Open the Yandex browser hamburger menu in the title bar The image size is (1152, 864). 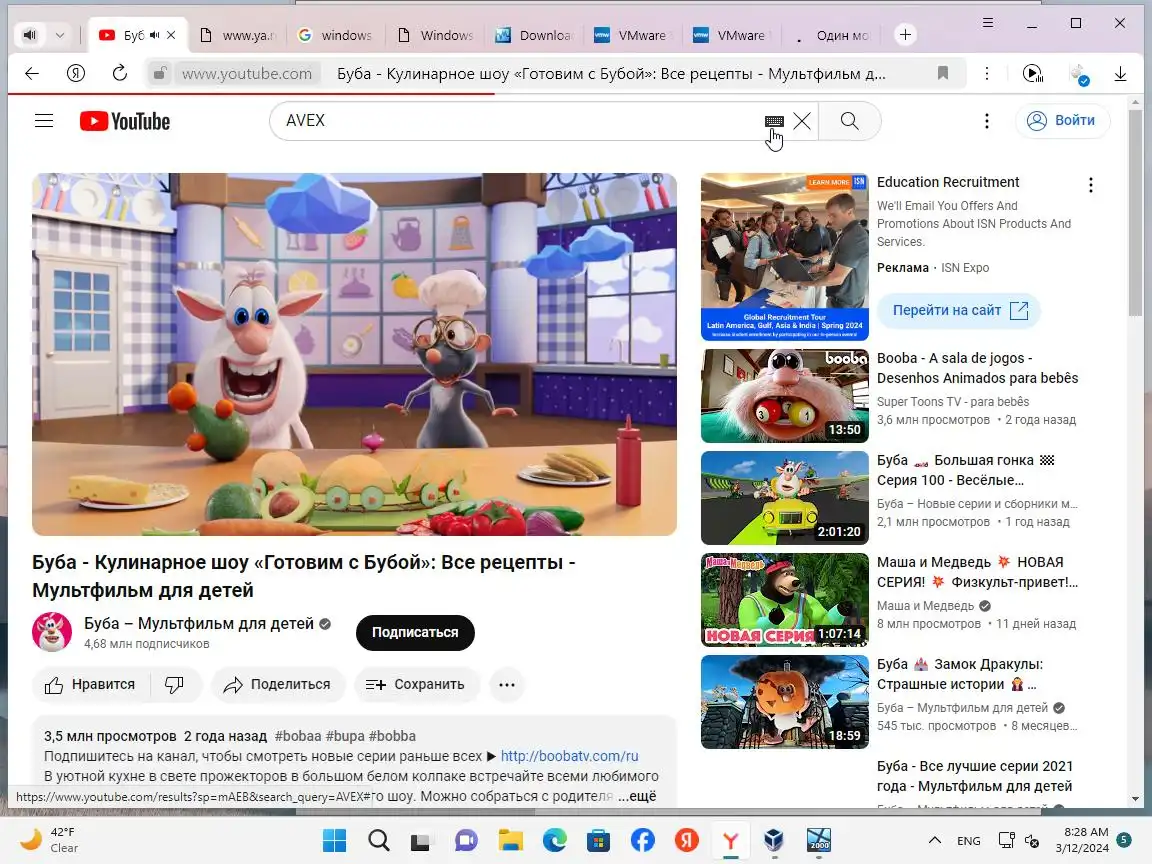pos(988,23)
